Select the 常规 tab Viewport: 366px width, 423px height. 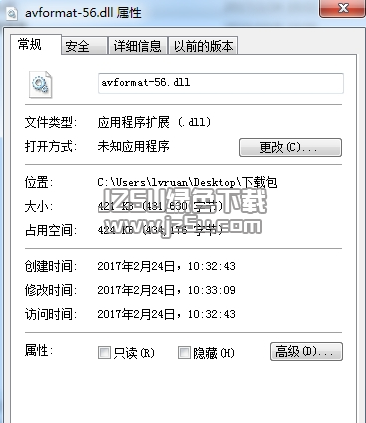tap(35, 44)
